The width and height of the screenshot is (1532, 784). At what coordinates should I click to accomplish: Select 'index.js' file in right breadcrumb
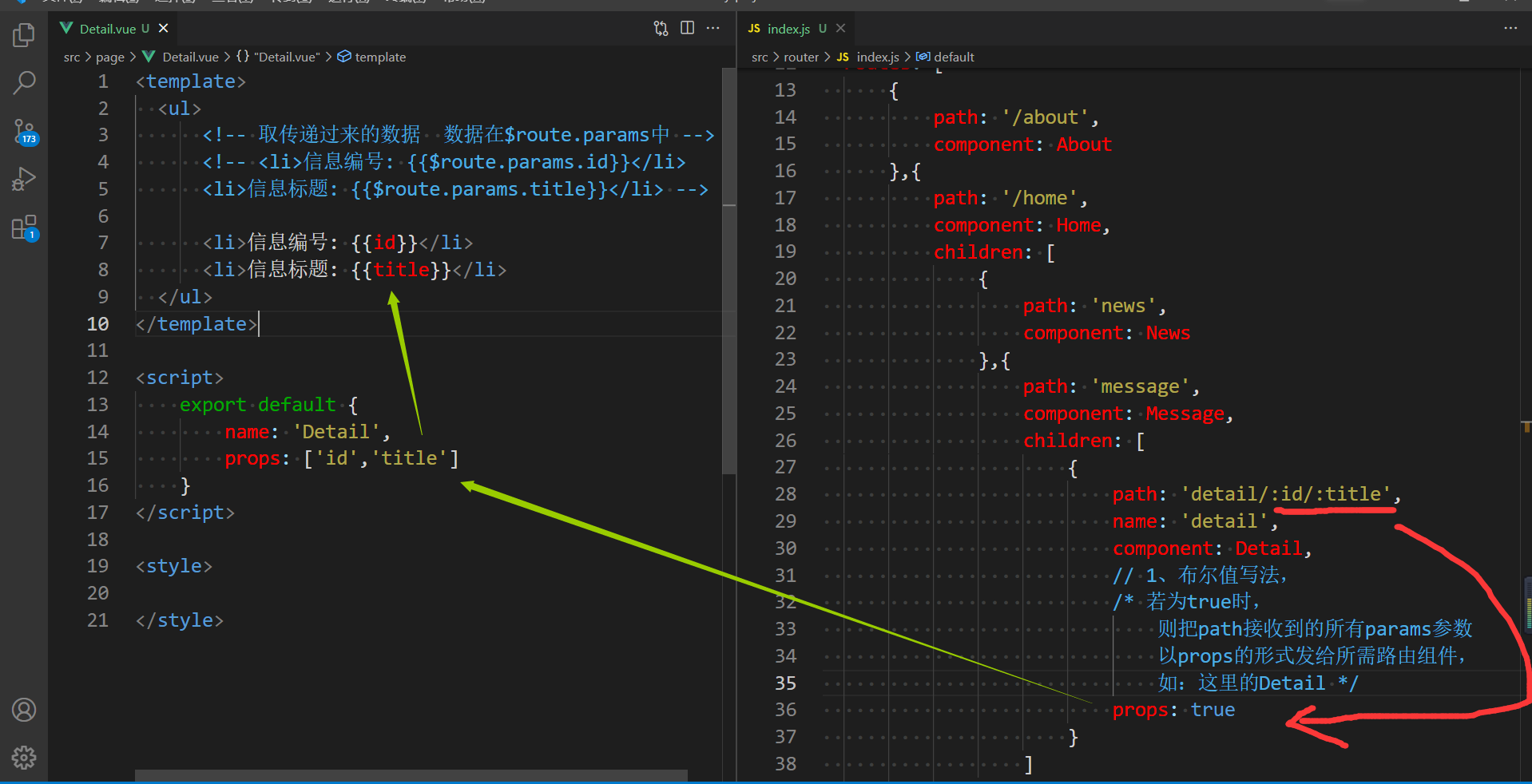(878, 57)
